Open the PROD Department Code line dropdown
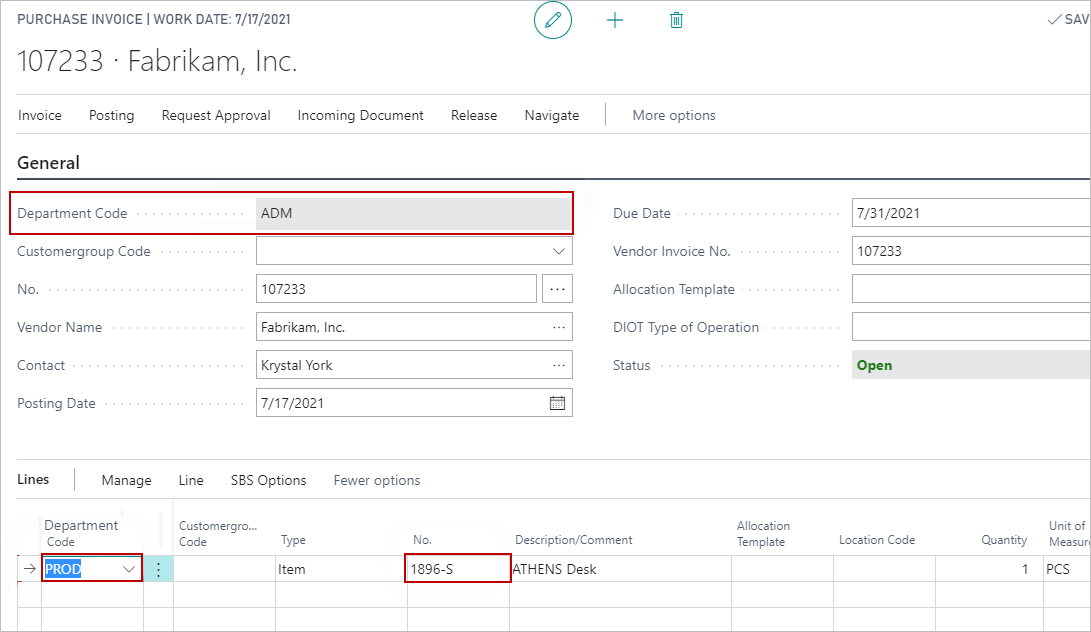 click(129, 569)
